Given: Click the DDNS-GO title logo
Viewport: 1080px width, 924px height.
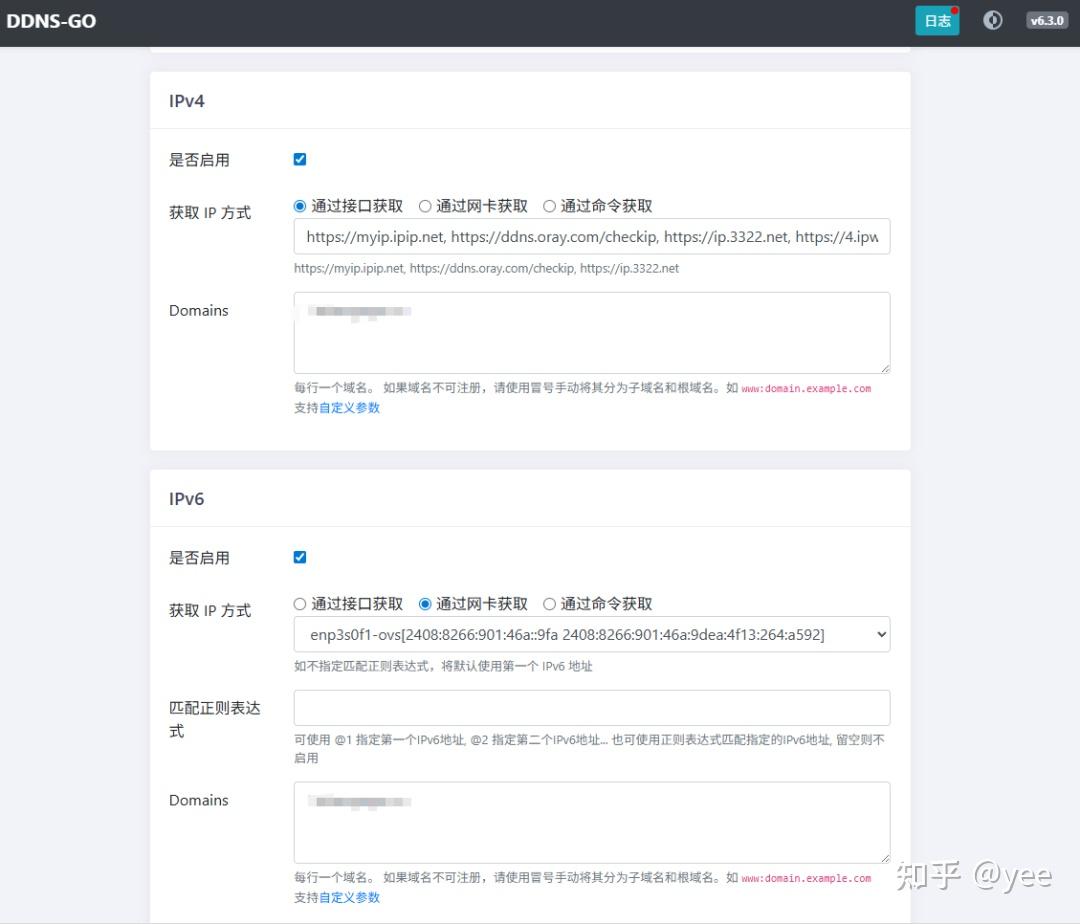Looking at the screenshot, I should (x=52, y=21).
